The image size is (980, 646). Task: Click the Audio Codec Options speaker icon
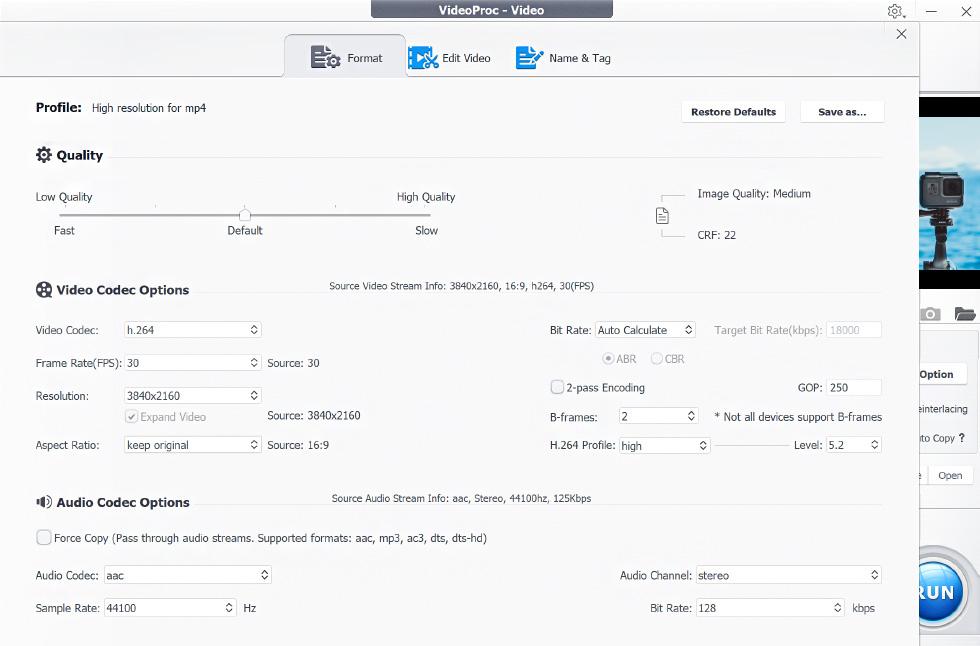pos(44,502)
